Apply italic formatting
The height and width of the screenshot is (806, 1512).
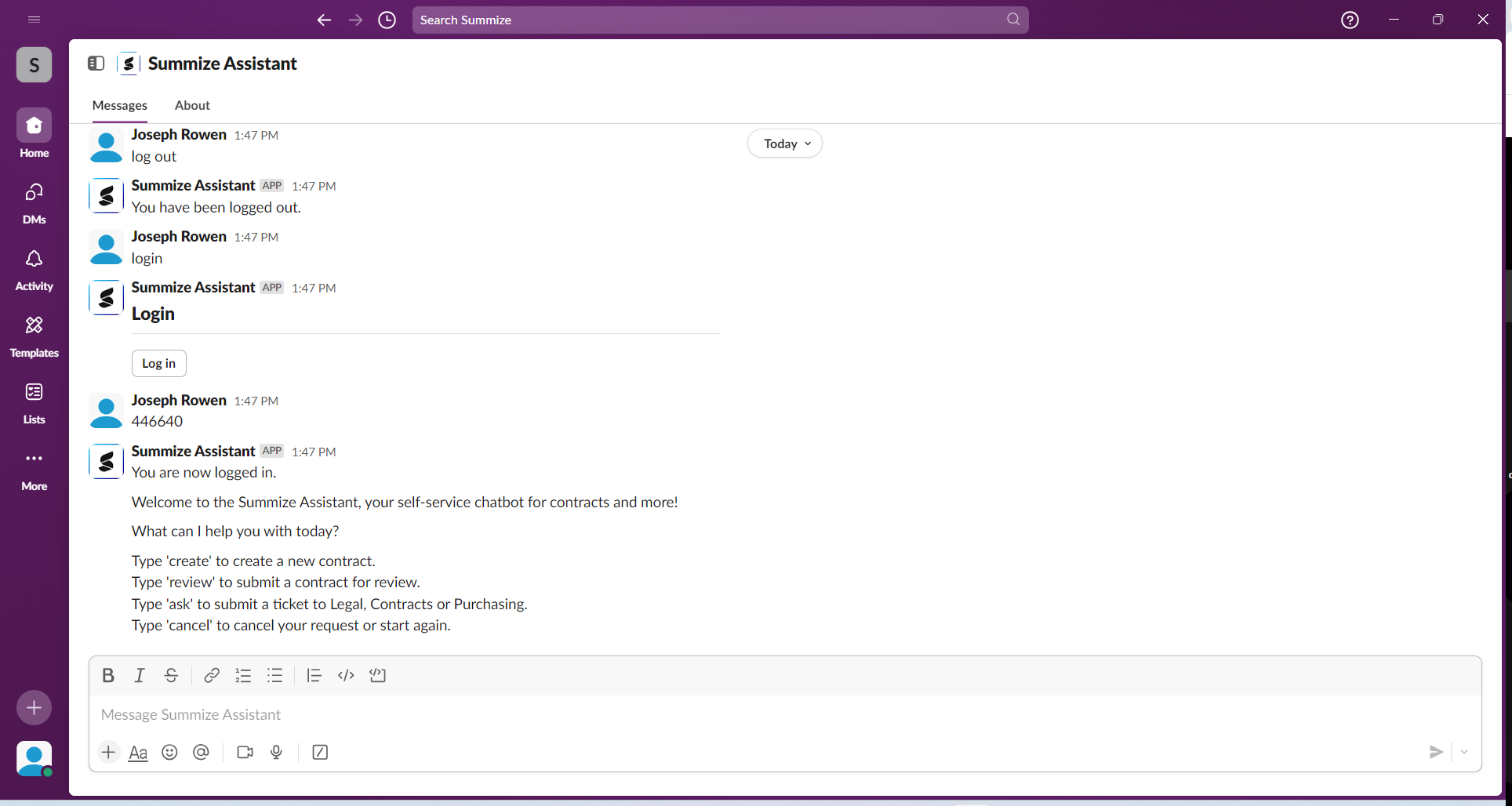pos(140,675)
